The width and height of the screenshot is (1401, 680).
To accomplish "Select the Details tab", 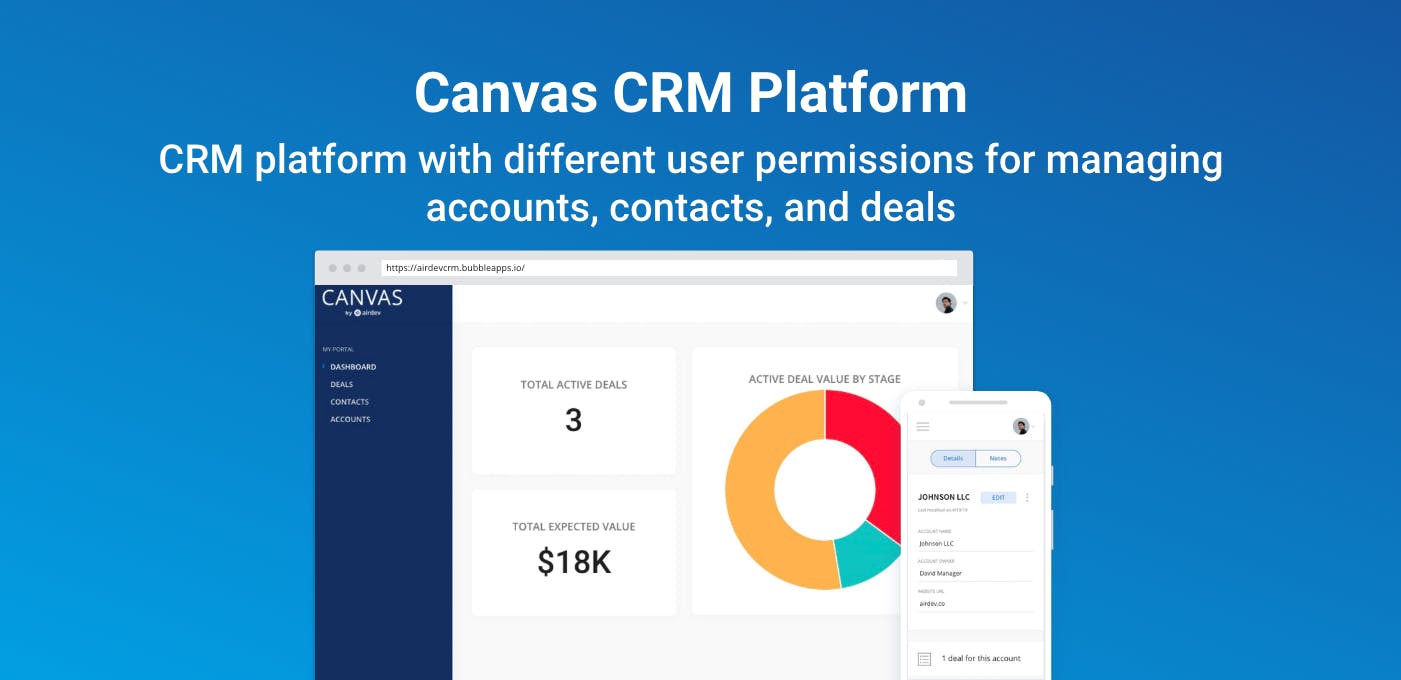I will (x=951, y=458).
